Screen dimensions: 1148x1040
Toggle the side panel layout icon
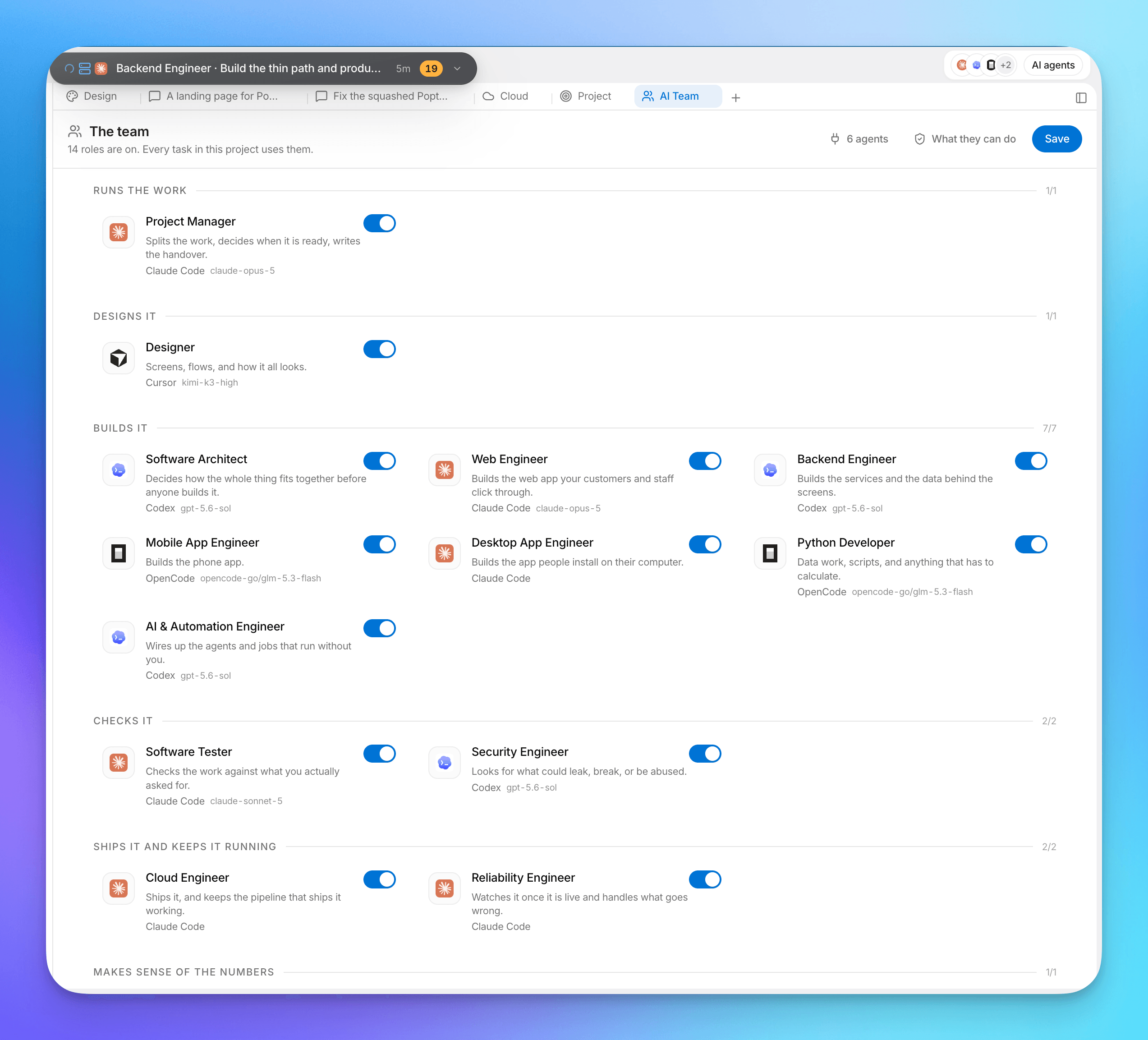(x=1081, y=97)
